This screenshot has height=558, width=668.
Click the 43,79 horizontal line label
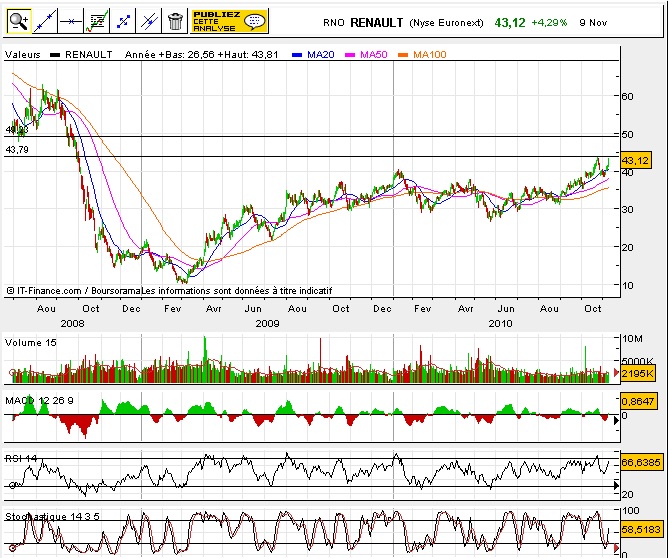coord(17,150)
